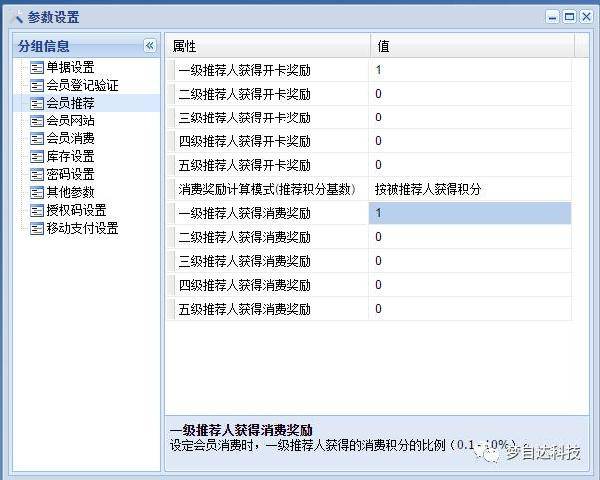Open 授权码设置 group
The height and width of the screenshot is (480, 600).
(x=77, y=210)
